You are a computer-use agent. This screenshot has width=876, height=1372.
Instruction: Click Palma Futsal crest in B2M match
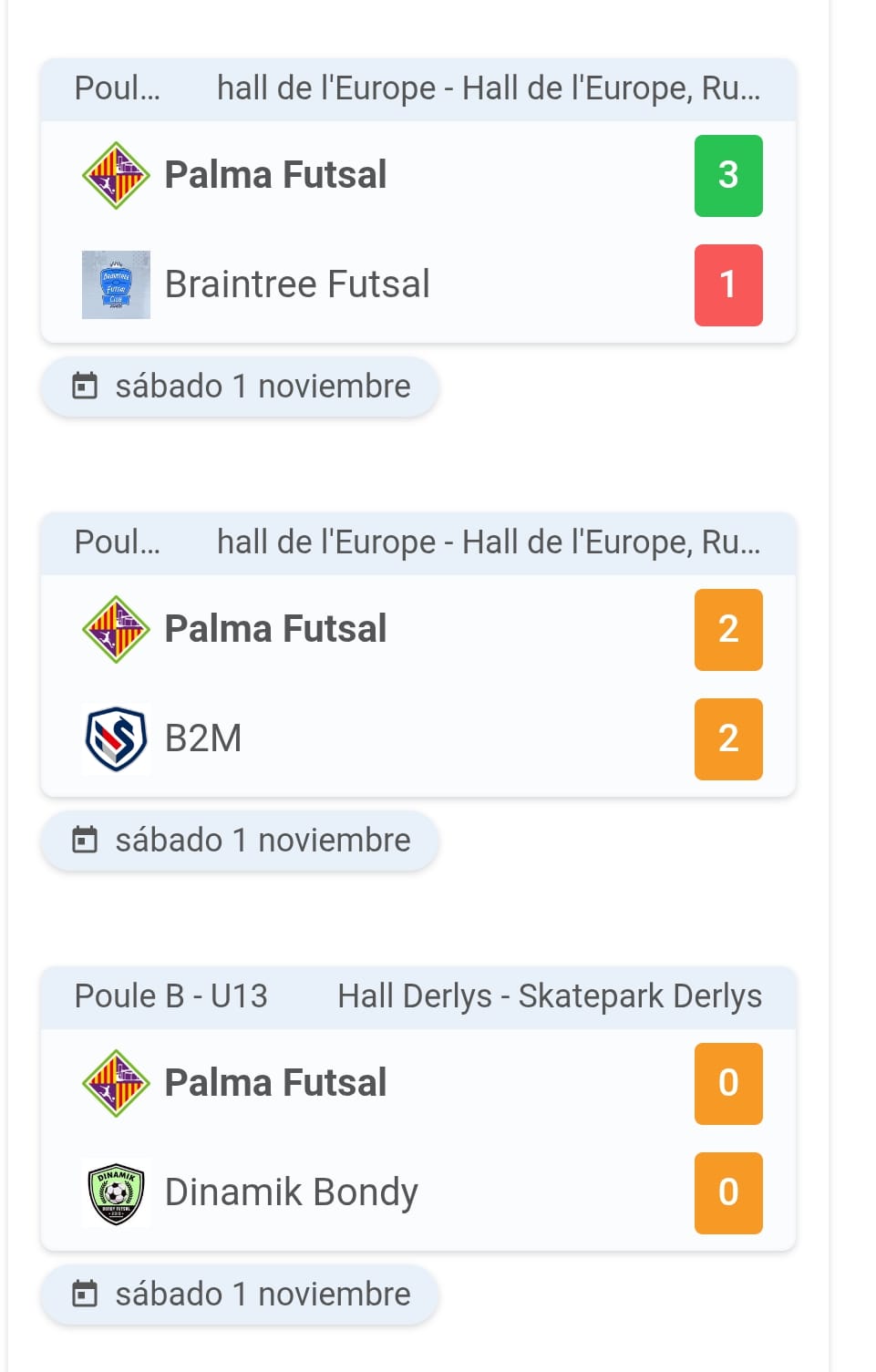pos(116,629)
